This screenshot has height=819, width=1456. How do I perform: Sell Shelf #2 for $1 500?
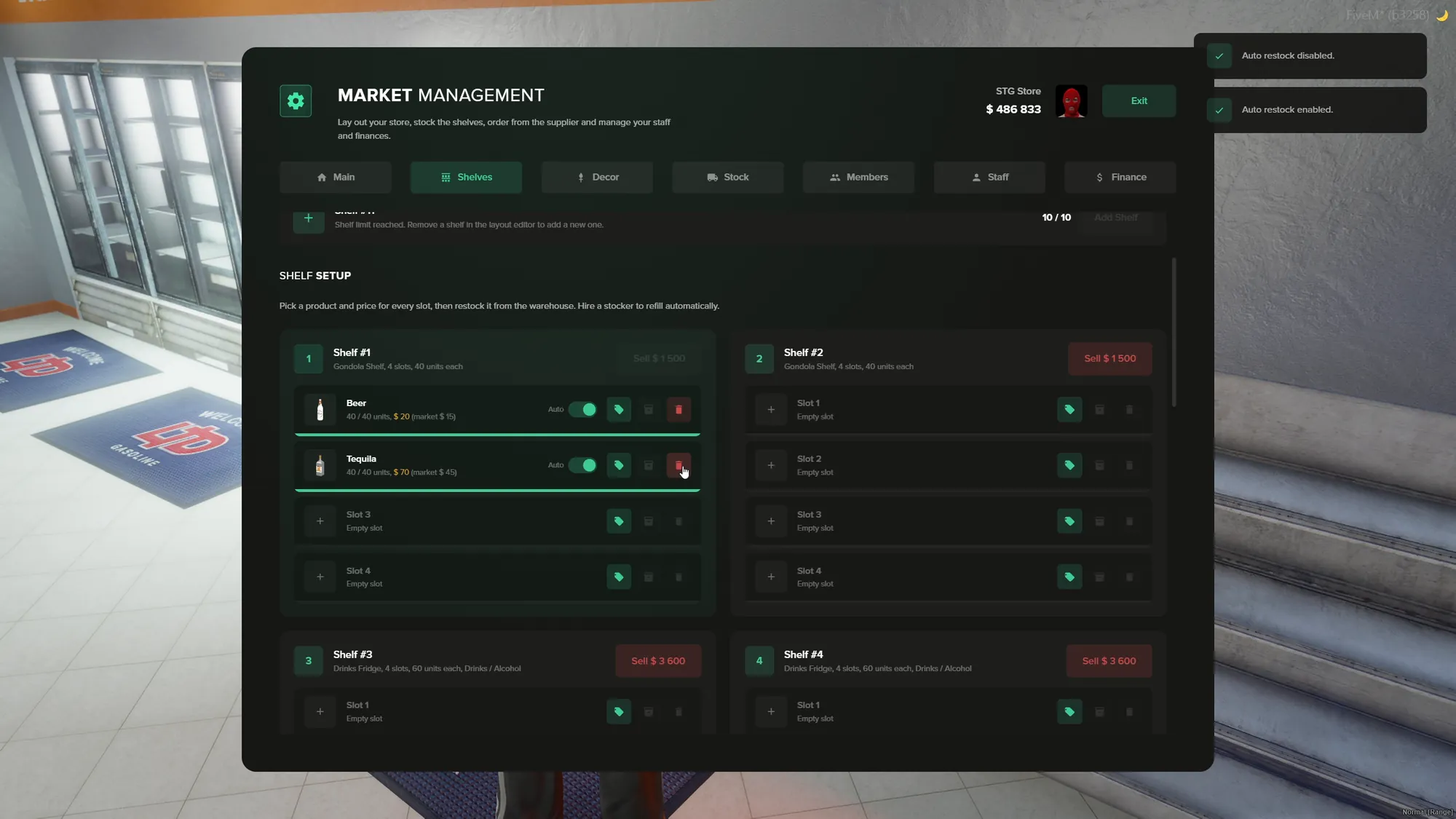(x=1109, y=358)
